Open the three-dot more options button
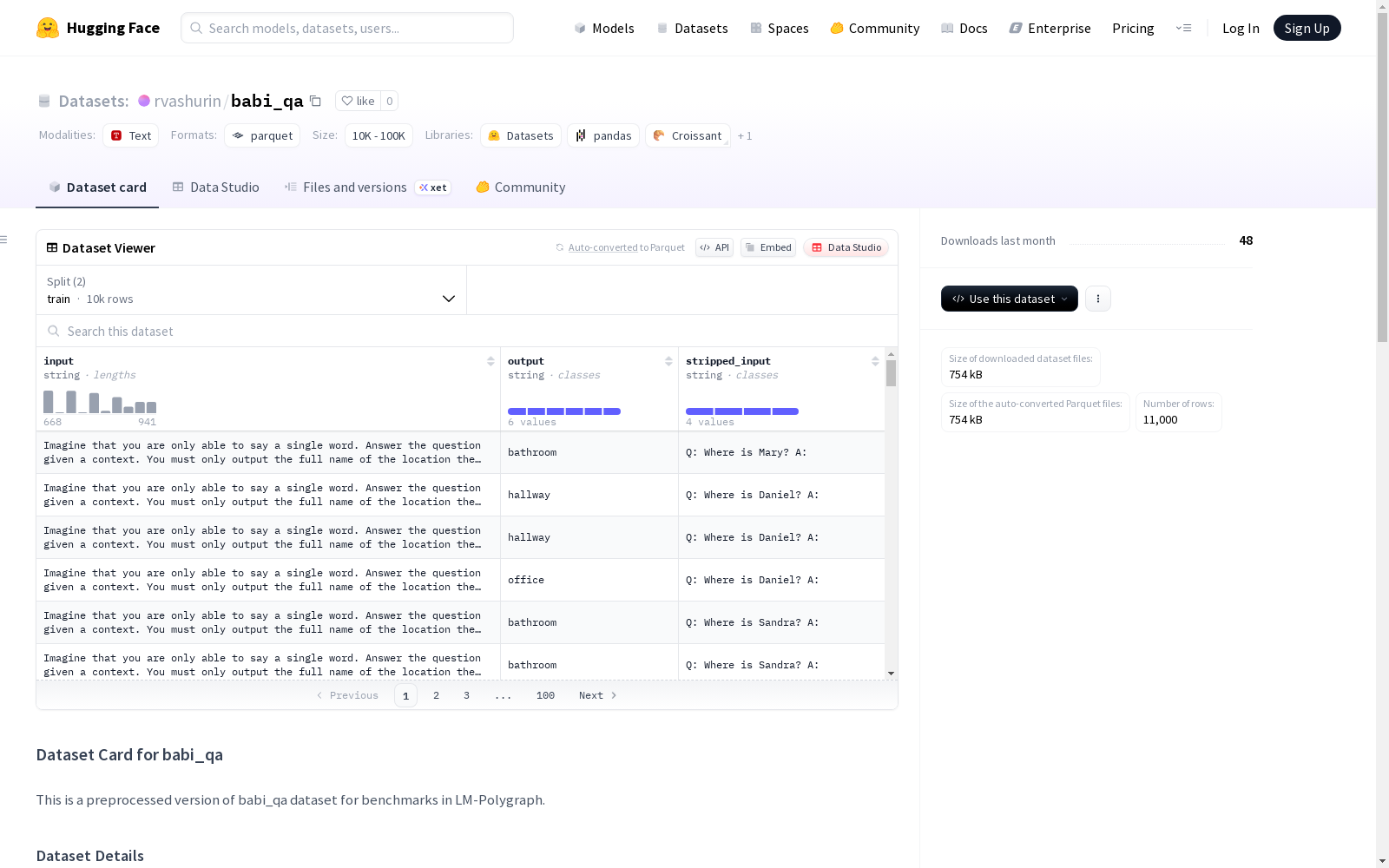The image size is (1389, 868). (1098, 299)
